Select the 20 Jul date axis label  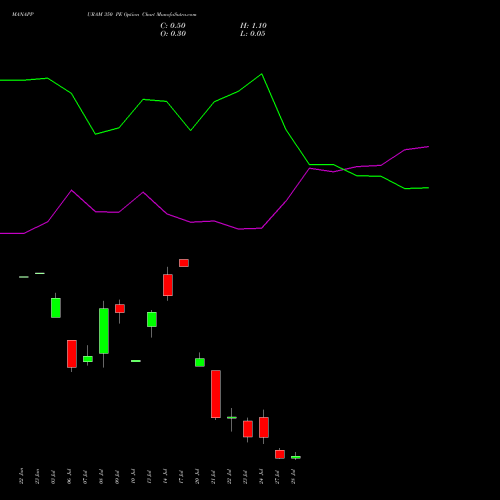[197, 476]
